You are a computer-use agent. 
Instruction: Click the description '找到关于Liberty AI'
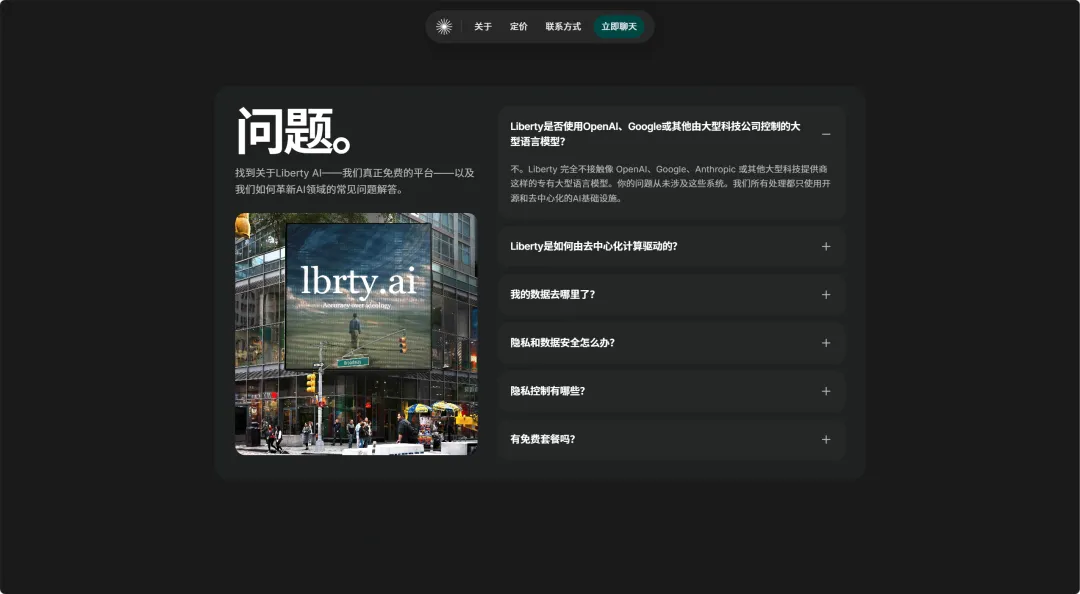(x=355, y=181)
